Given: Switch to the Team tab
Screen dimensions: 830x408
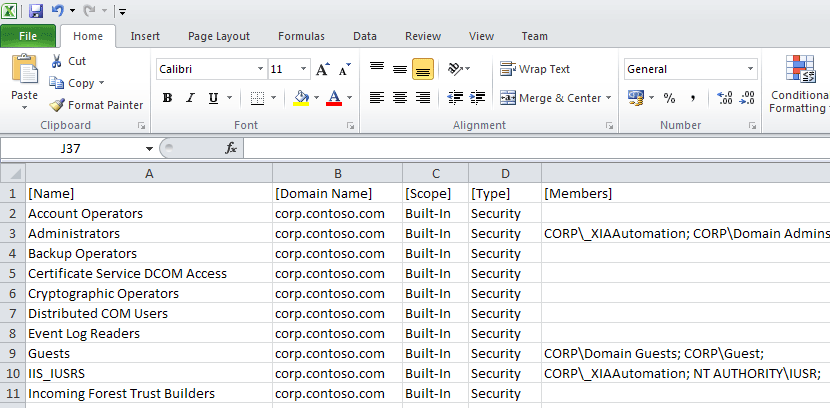Looking at the screenshot, I should click(534, 36).
